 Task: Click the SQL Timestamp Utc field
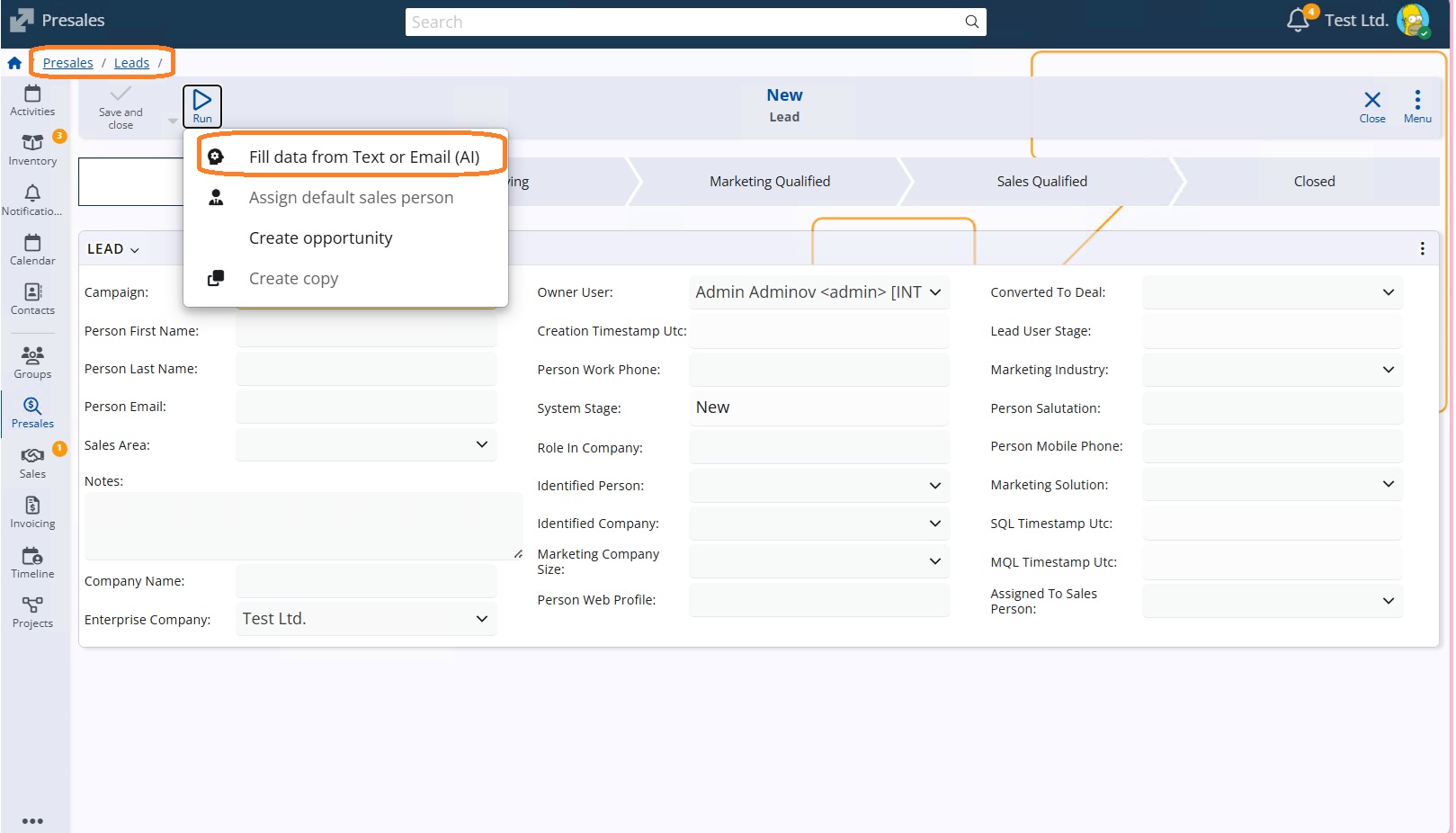(x=1273, y=523)
